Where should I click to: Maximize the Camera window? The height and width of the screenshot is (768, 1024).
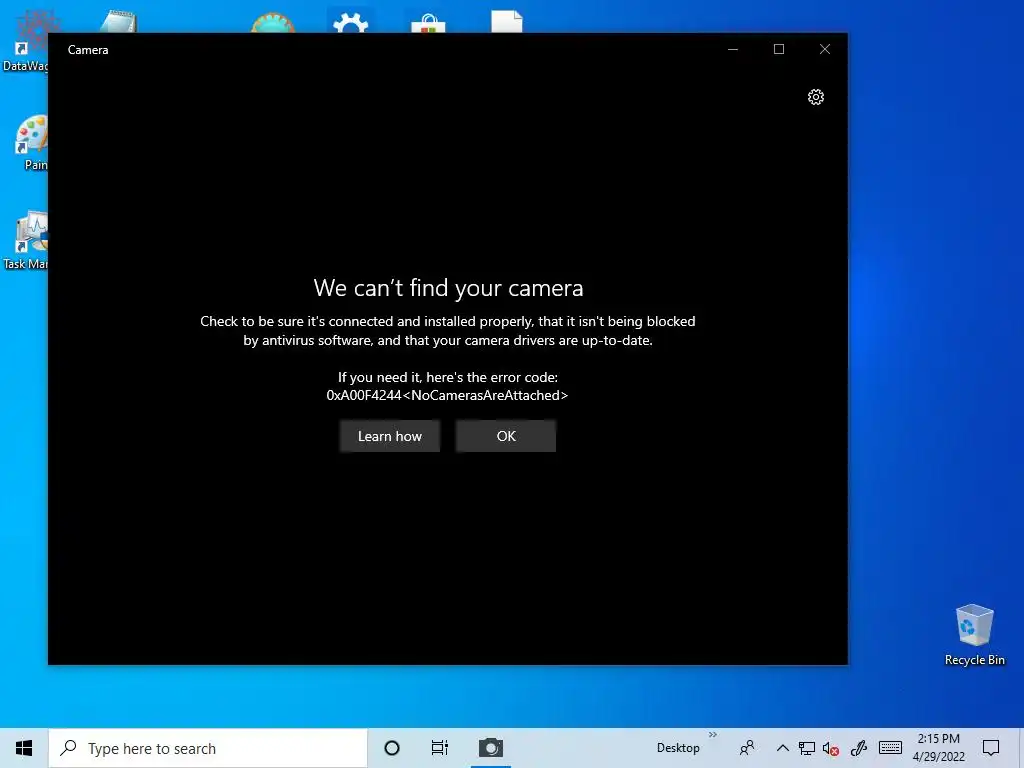[779, 50]
